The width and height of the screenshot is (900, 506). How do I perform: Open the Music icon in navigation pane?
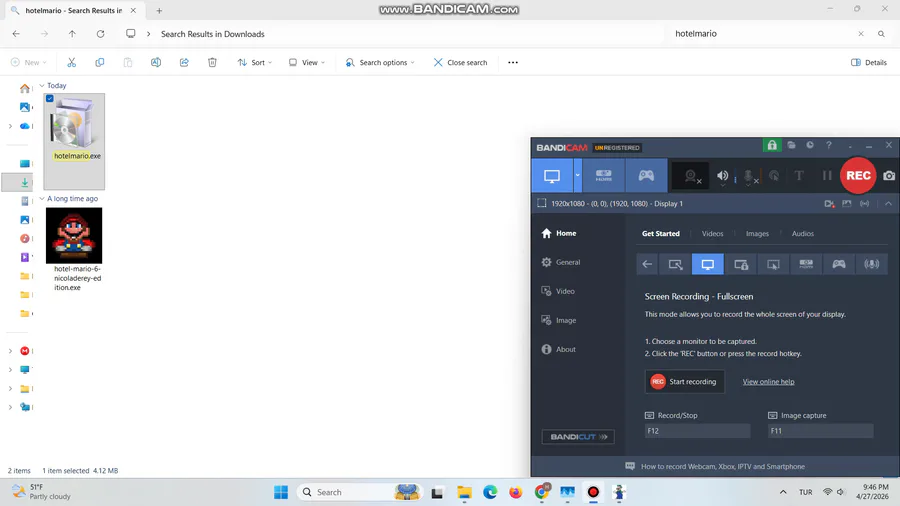coord(25,238)
